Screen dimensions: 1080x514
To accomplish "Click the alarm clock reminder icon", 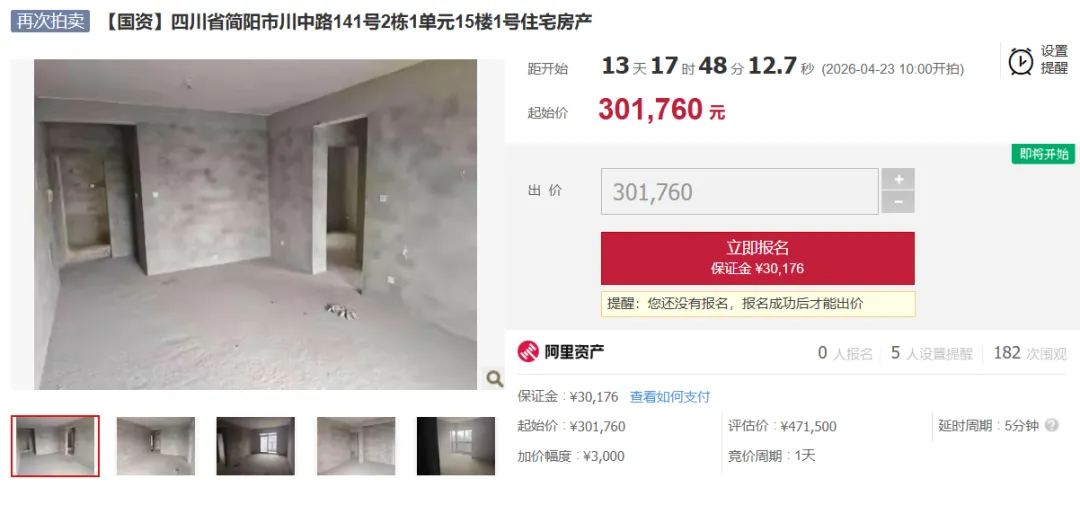I will [x=1020, y=61].
